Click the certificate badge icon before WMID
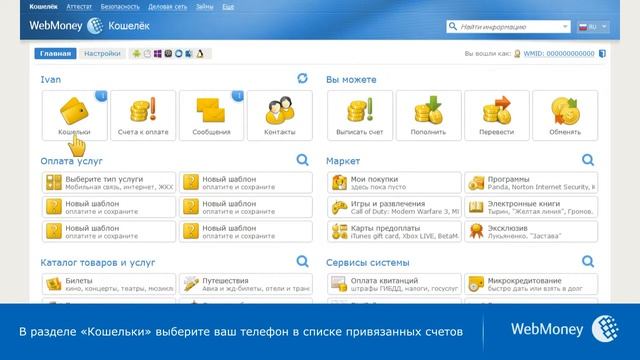Viewport: 640px width, 360px height. point(517,53)
